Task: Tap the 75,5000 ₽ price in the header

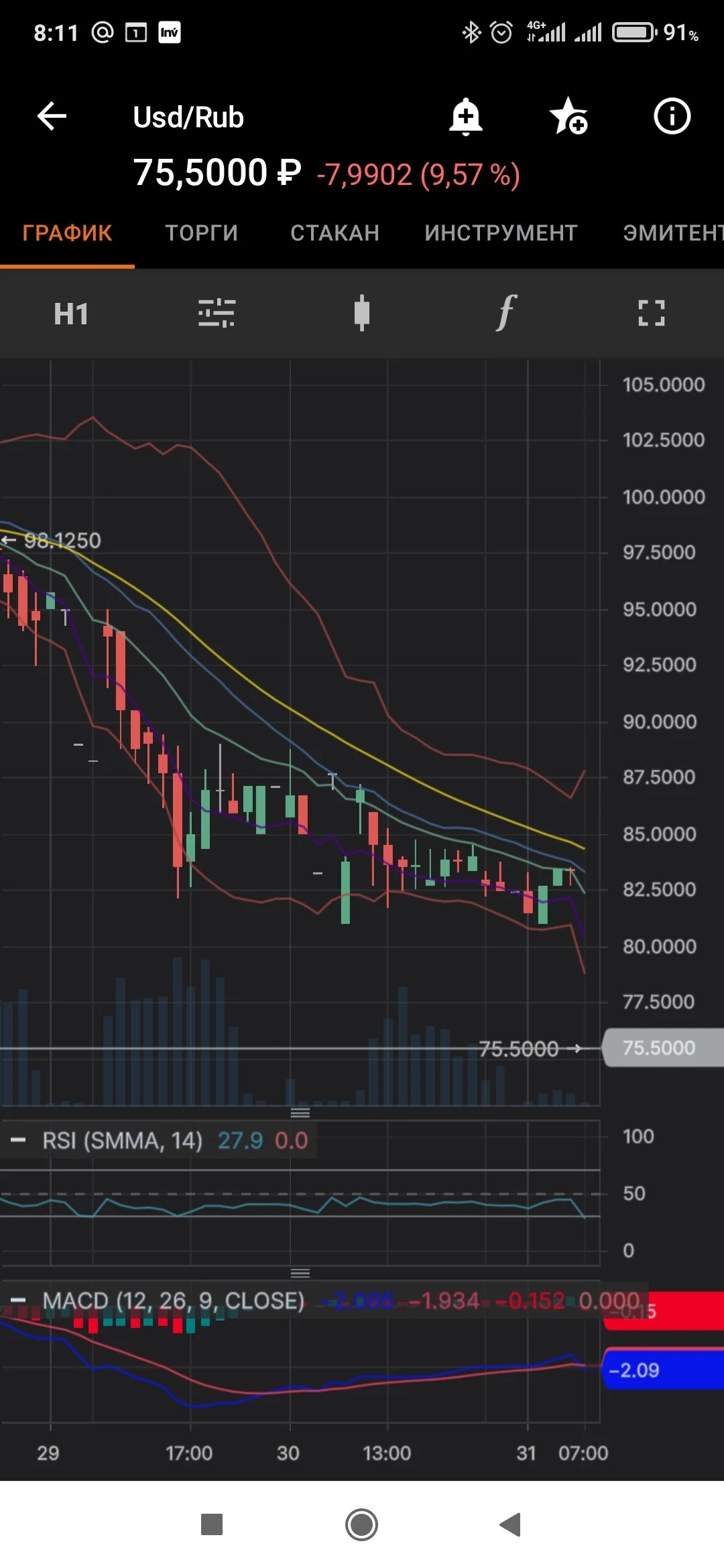Action: tap(217, 172)
